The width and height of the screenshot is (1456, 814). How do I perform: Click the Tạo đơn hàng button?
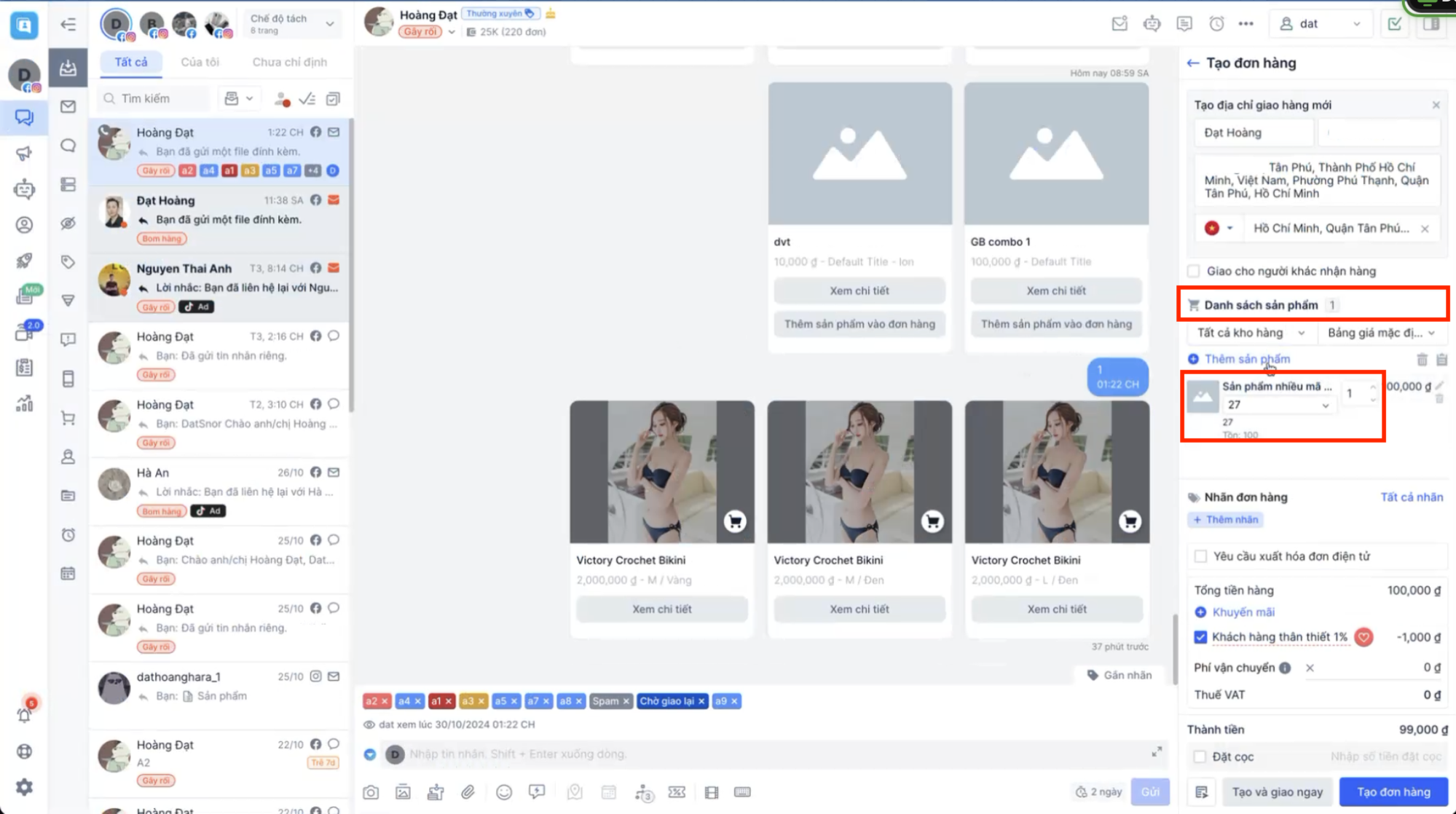[x=1393, y=792]
